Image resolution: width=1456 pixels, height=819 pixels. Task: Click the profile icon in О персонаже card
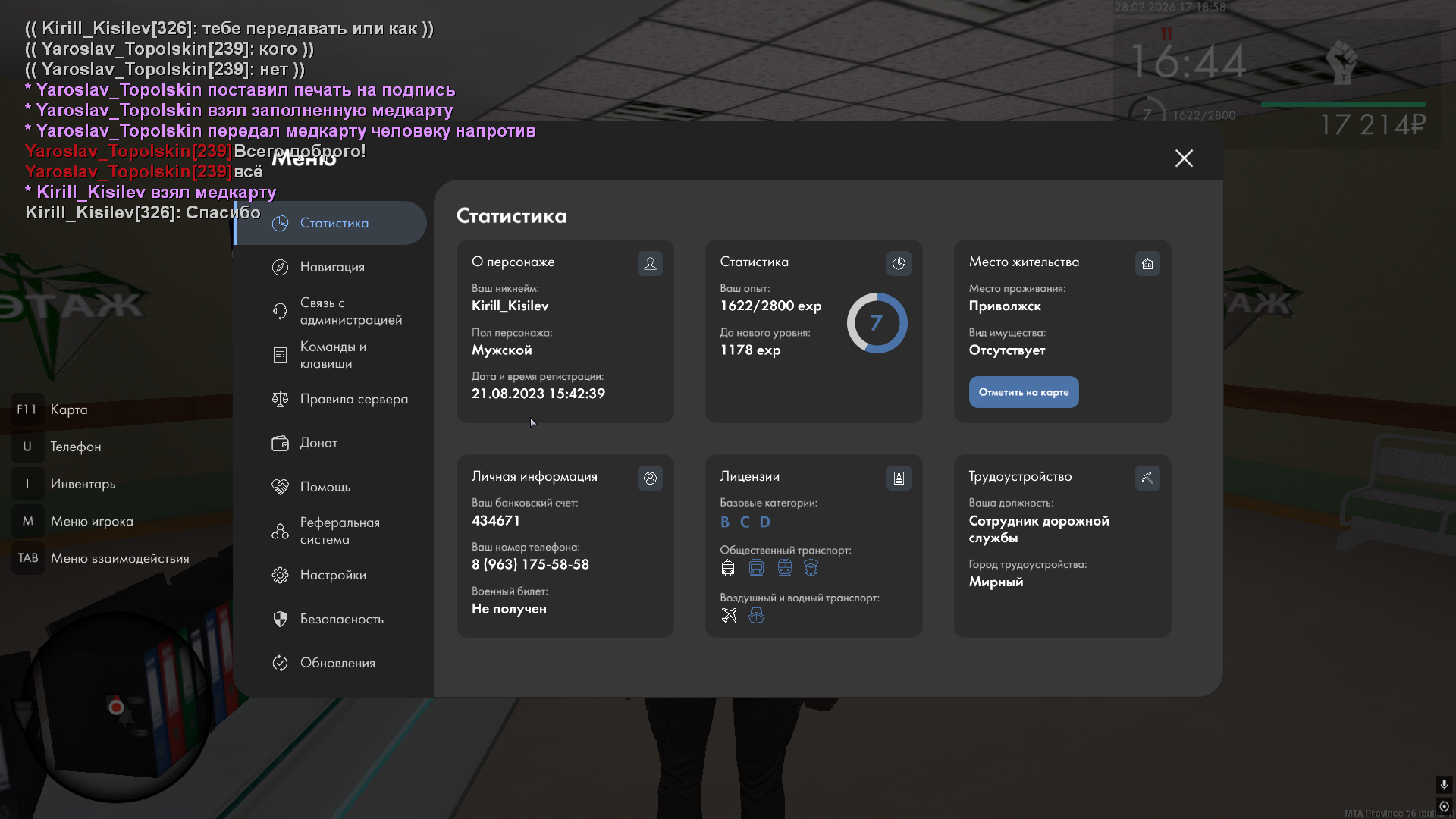point(650,264)
